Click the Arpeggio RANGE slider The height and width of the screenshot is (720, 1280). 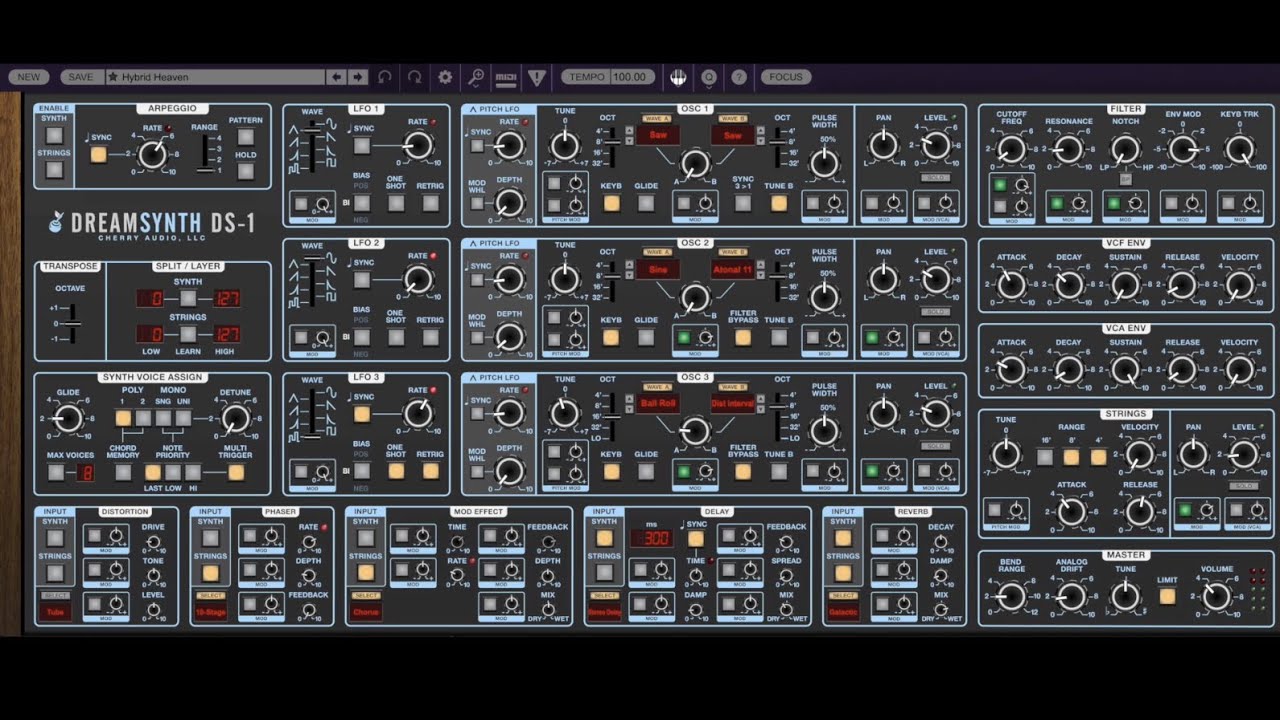[205, 153]
